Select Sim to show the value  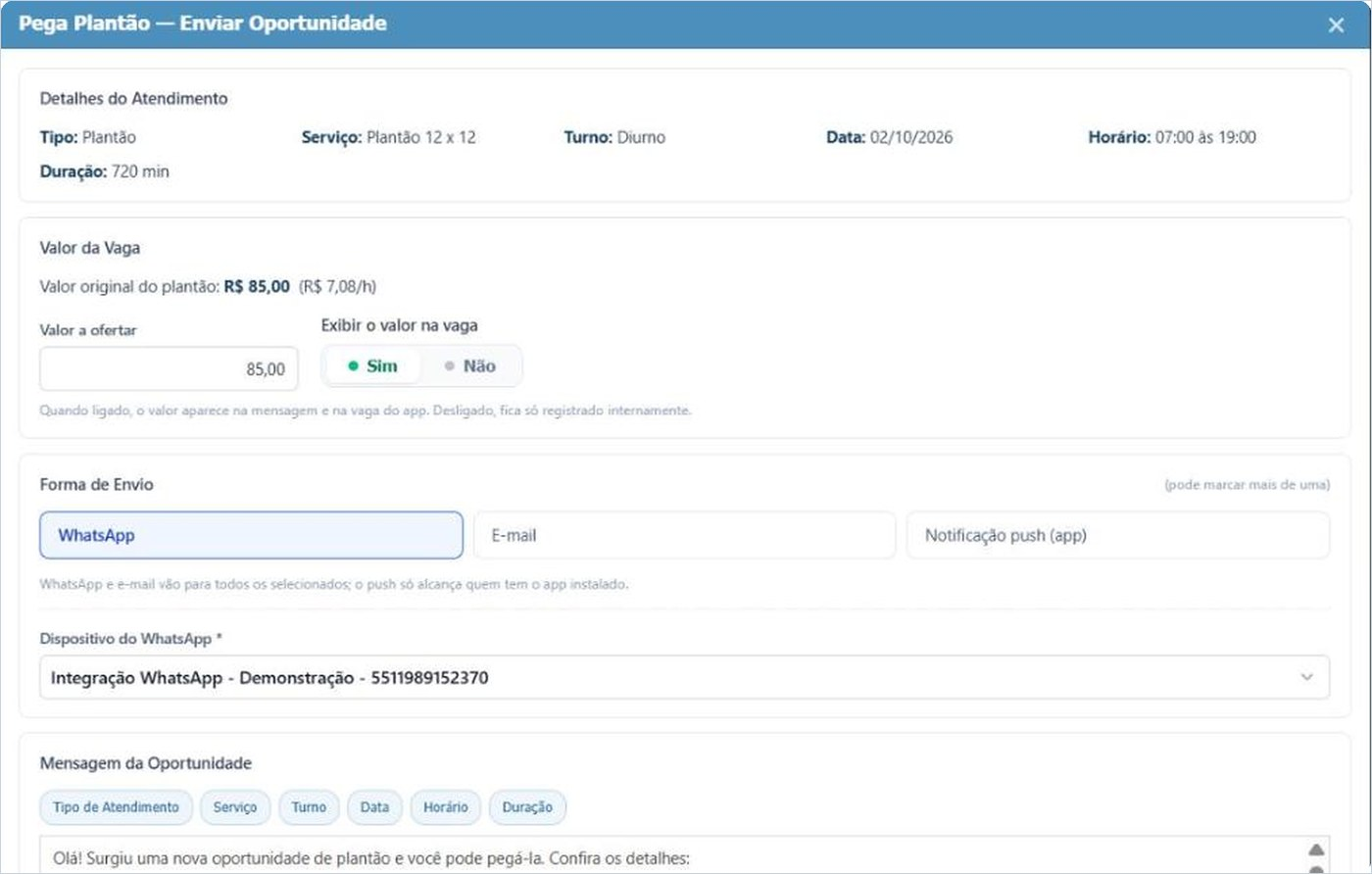point(373,366)
